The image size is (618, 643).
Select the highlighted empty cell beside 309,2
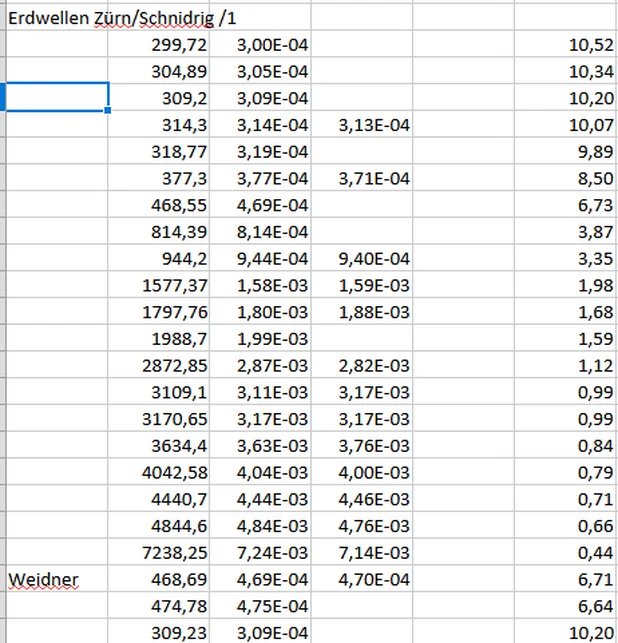click(x=57, y=97)
